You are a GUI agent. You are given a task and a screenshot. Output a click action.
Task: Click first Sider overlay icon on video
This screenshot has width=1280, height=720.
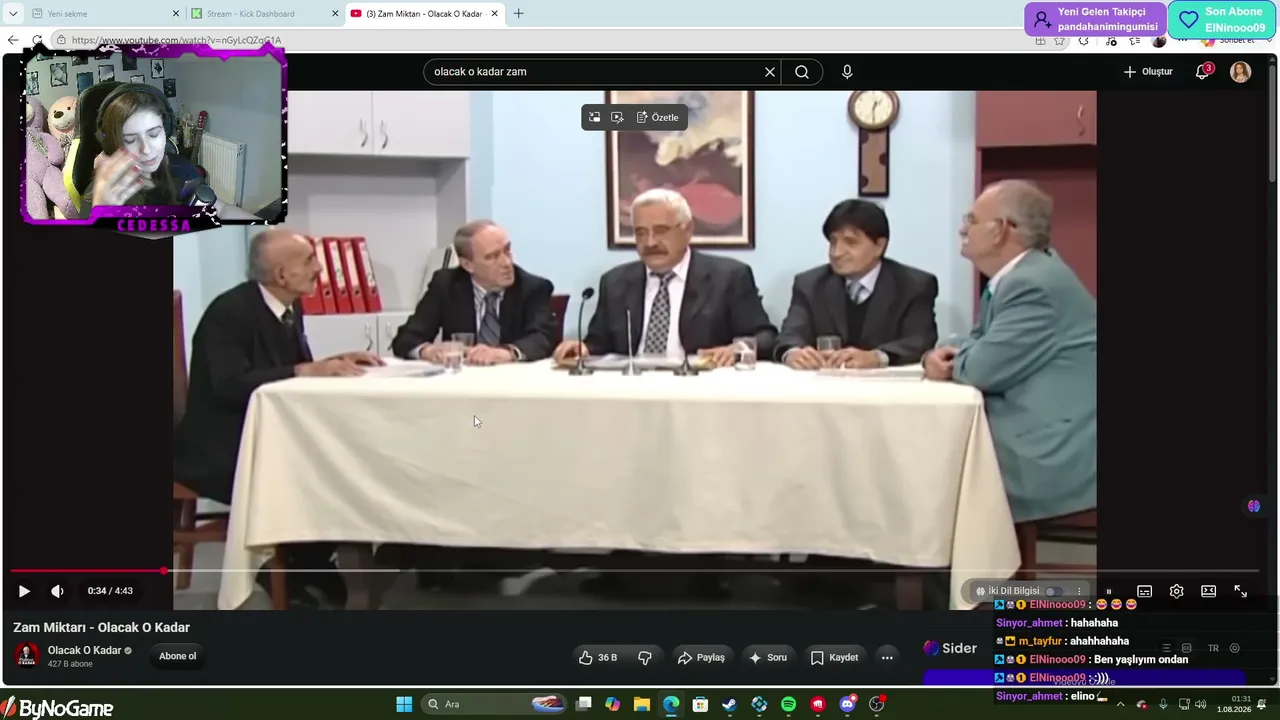(594, 117)
